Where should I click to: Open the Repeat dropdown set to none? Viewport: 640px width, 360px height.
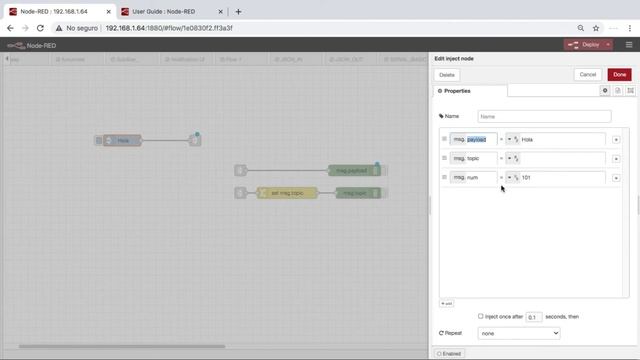point(519,333)
